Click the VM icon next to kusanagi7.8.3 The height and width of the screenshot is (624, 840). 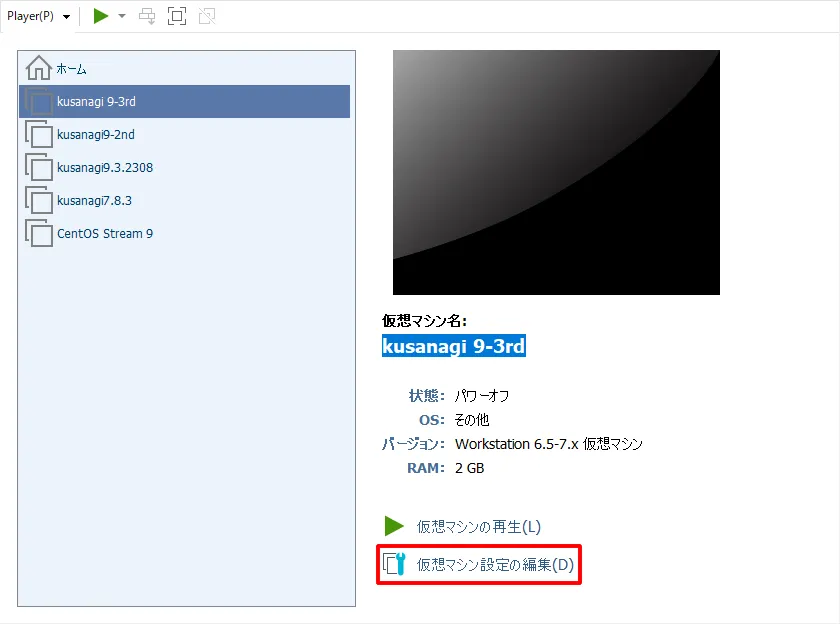pyautogui.click(x=39, y=200)
